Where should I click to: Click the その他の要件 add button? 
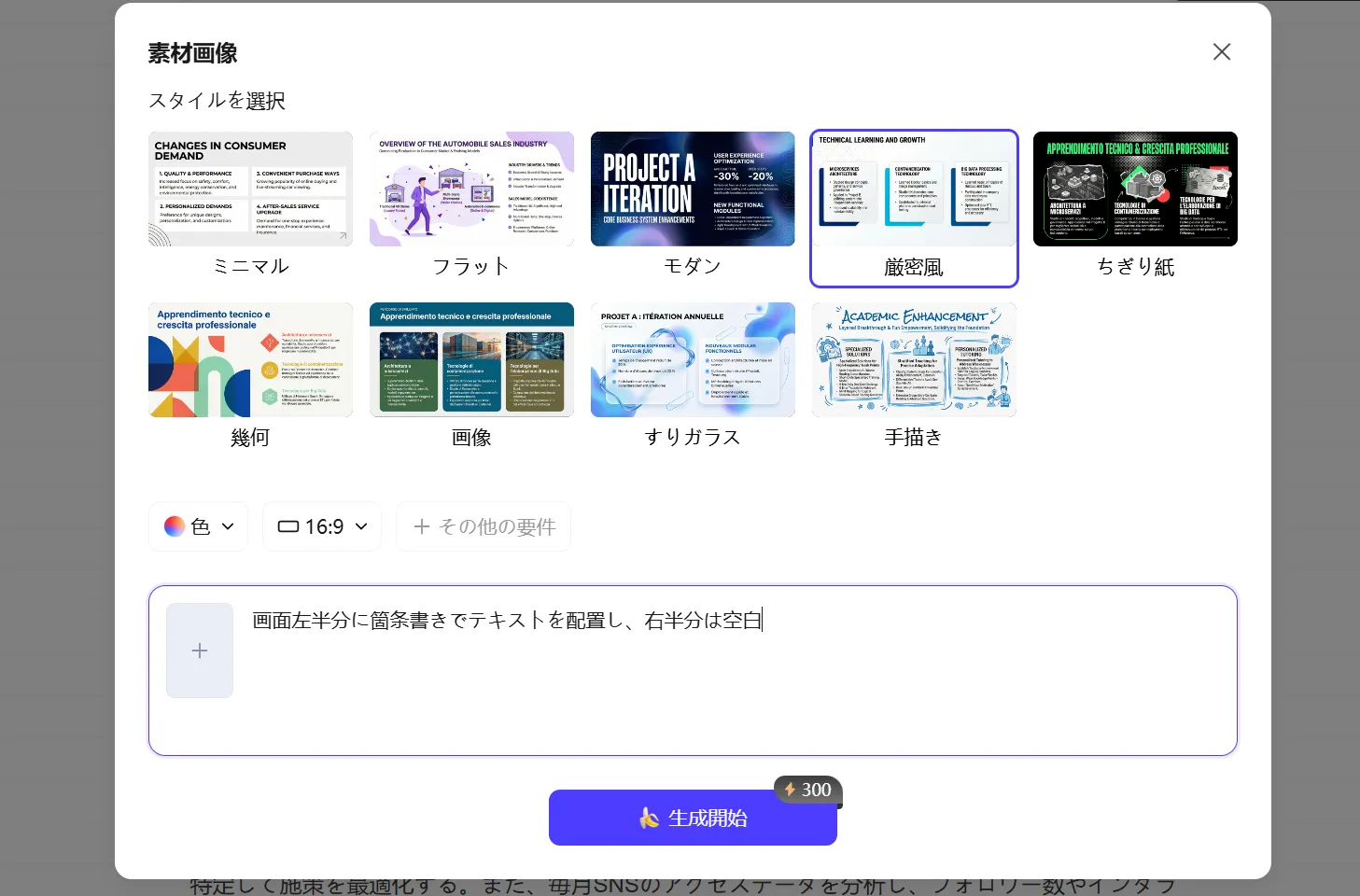484,526
